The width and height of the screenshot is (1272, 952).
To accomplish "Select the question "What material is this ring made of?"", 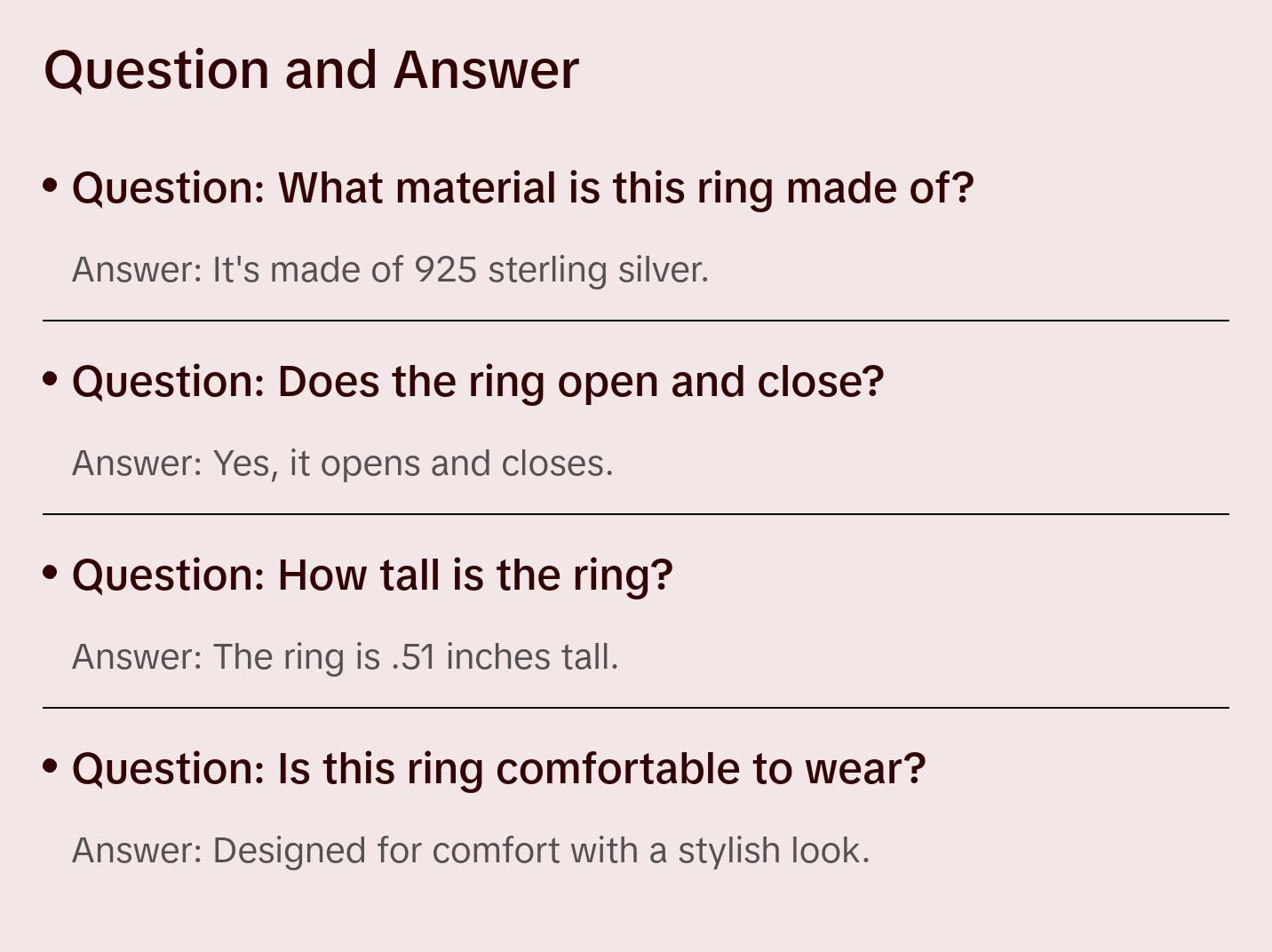I will click(522, 188).
